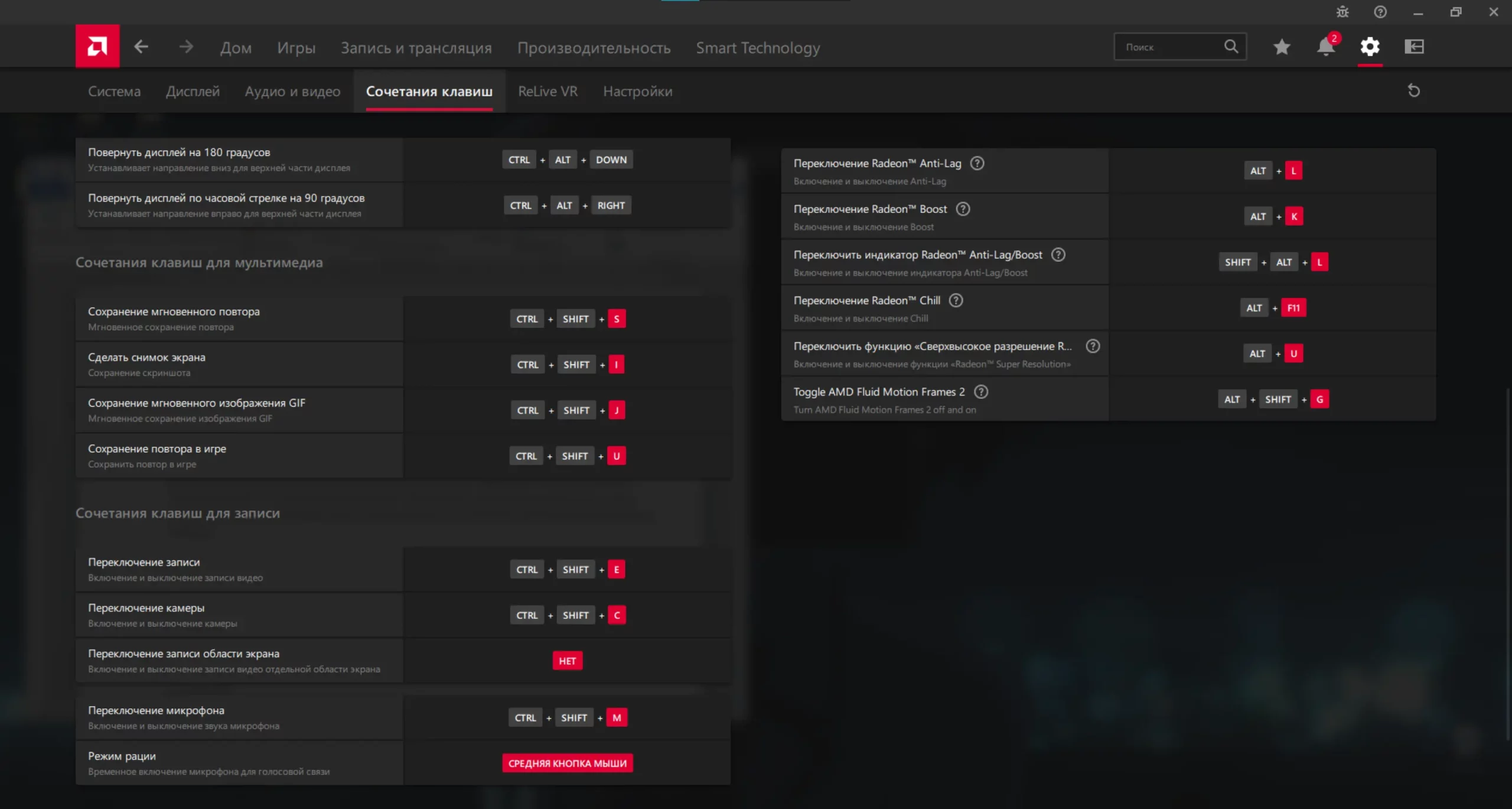
Task: Switch to the Дисплей tab
Action: click(193, 92)
